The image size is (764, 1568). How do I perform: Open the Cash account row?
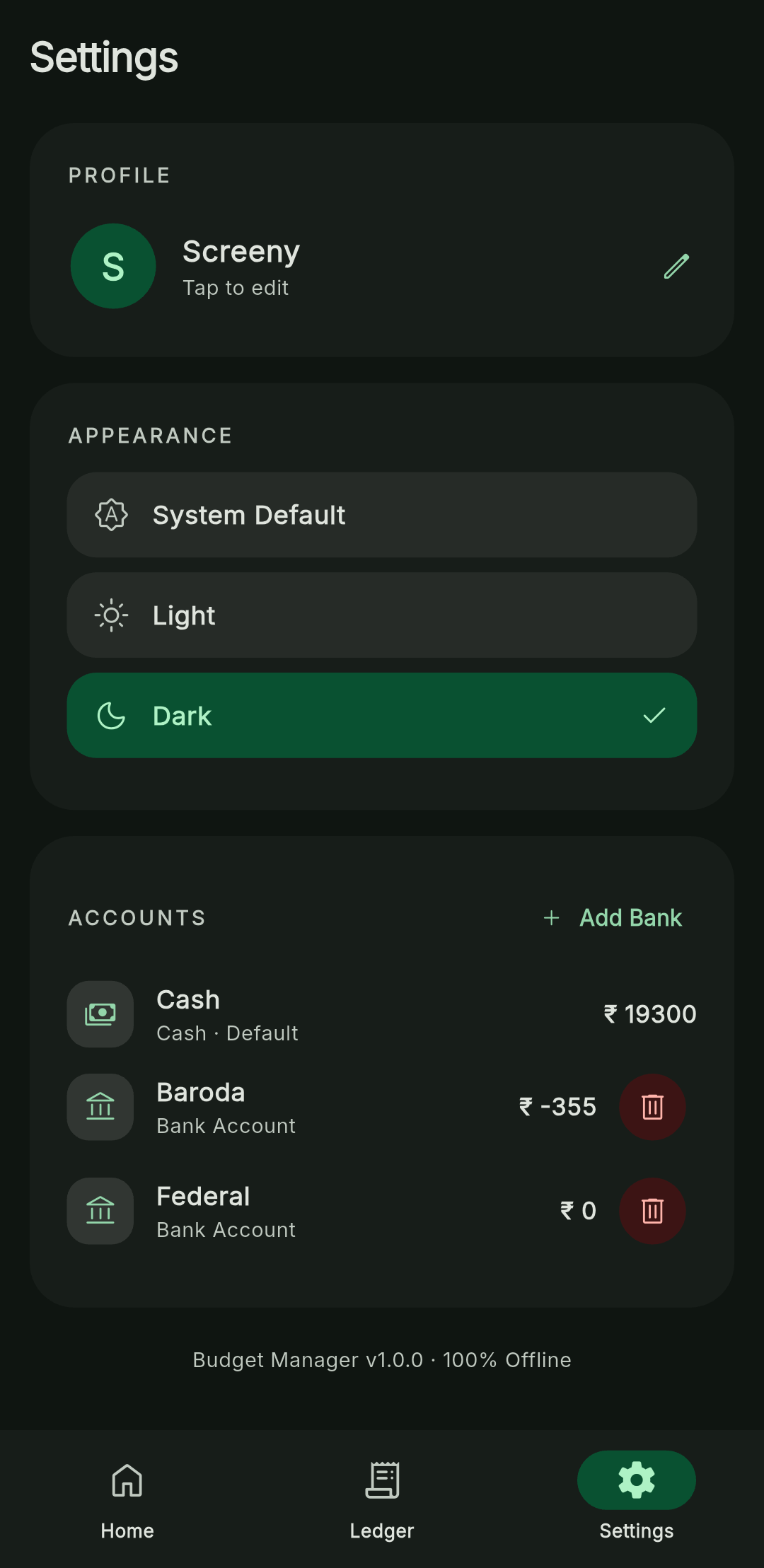click(x=382, y=1014)
